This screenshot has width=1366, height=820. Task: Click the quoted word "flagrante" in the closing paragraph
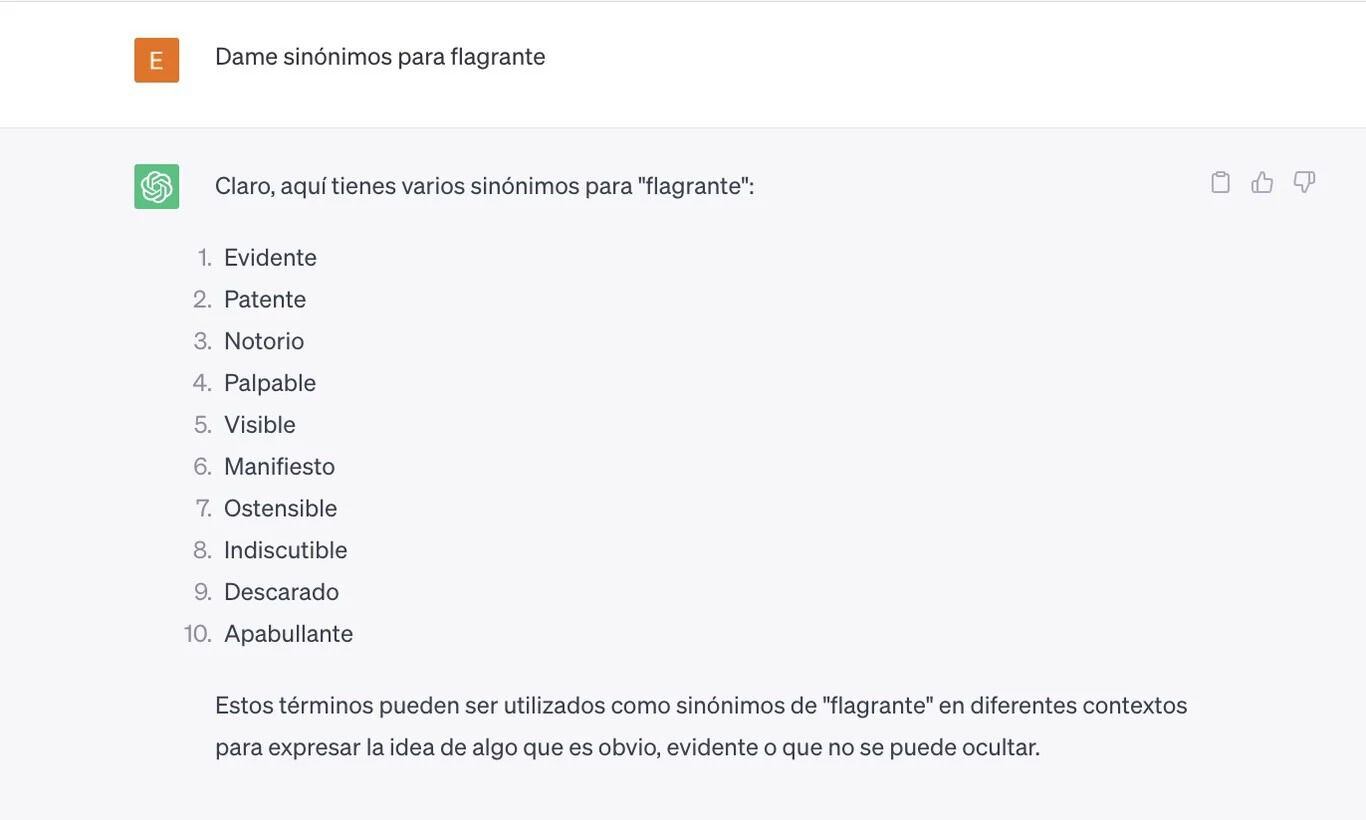(x=877, y=706)
